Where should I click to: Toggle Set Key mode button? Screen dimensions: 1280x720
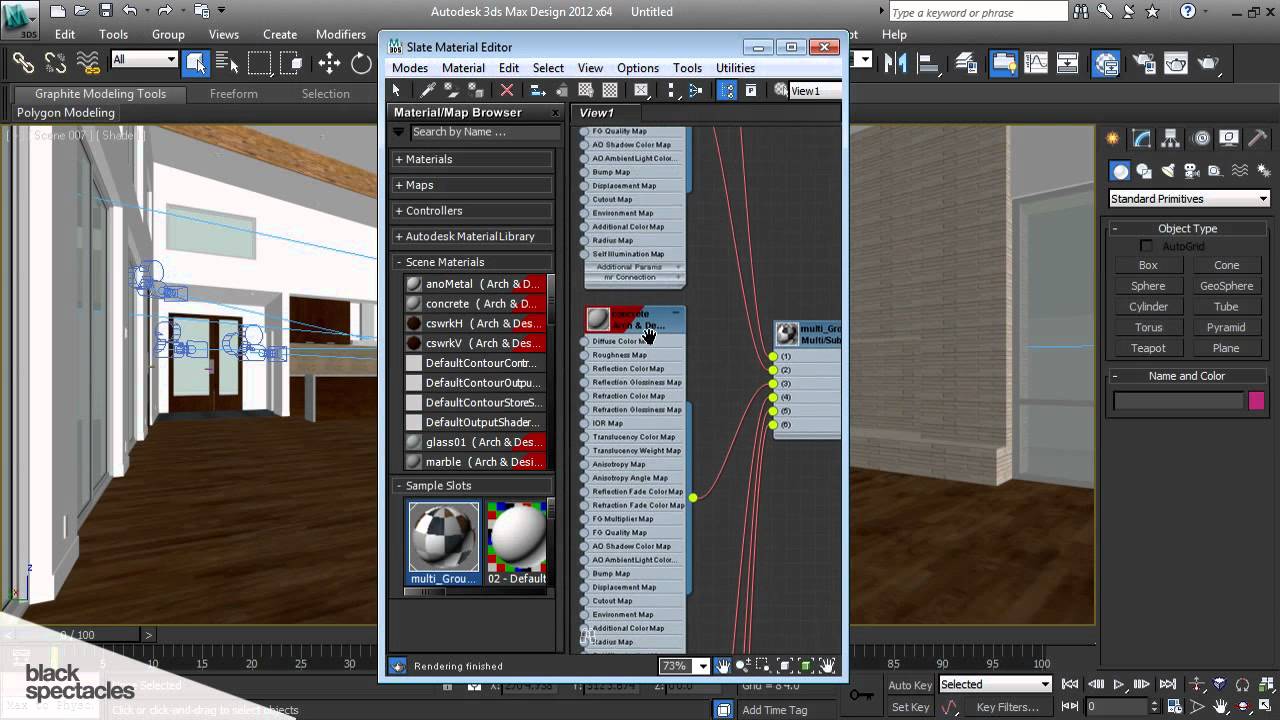coord(910,707)
